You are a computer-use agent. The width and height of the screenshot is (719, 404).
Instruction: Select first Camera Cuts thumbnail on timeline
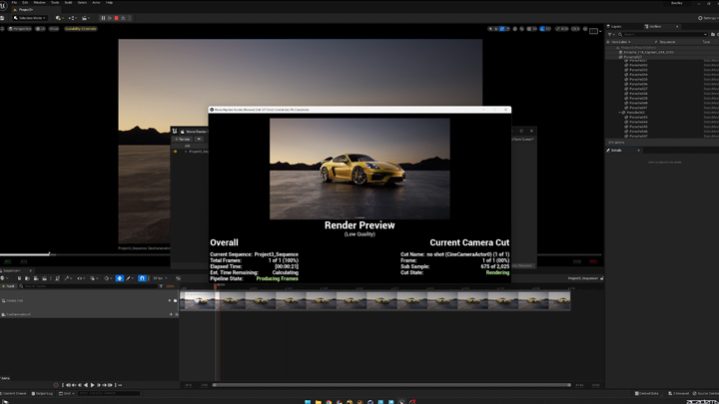point(199,301)
